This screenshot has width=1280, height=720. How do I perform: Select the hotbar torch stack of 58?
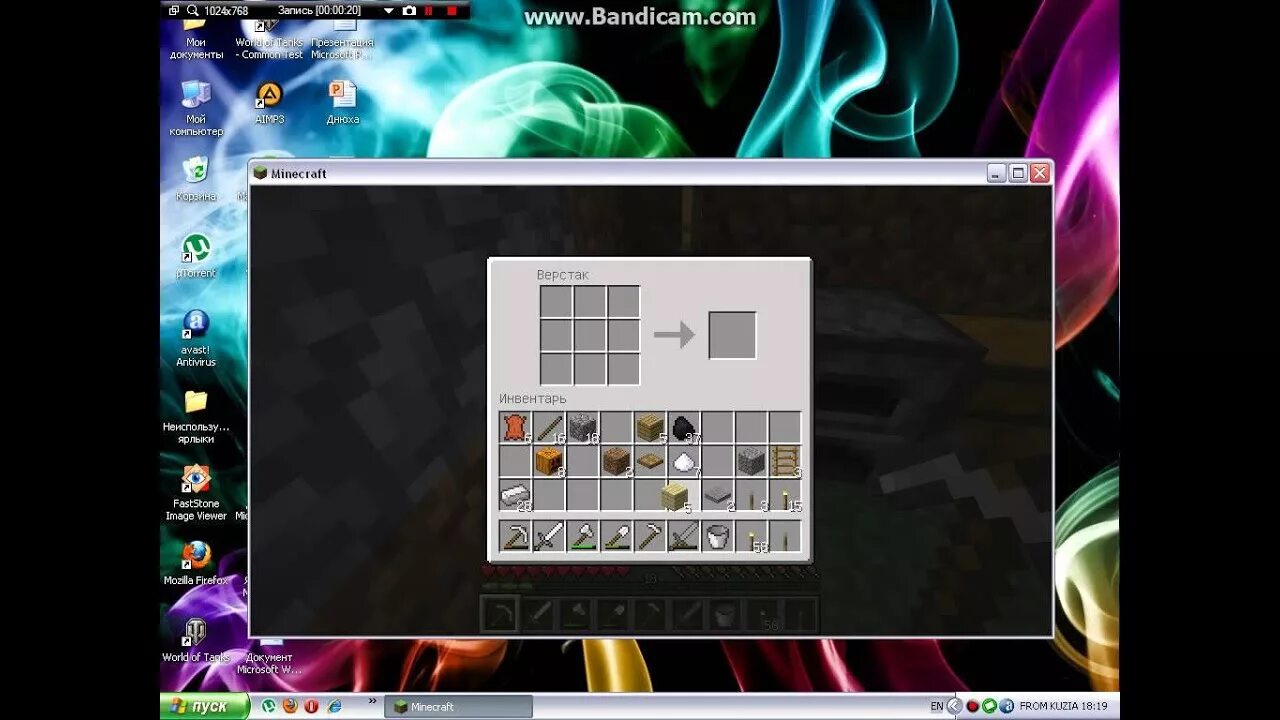pyautogui.click(x=753, y=536)
